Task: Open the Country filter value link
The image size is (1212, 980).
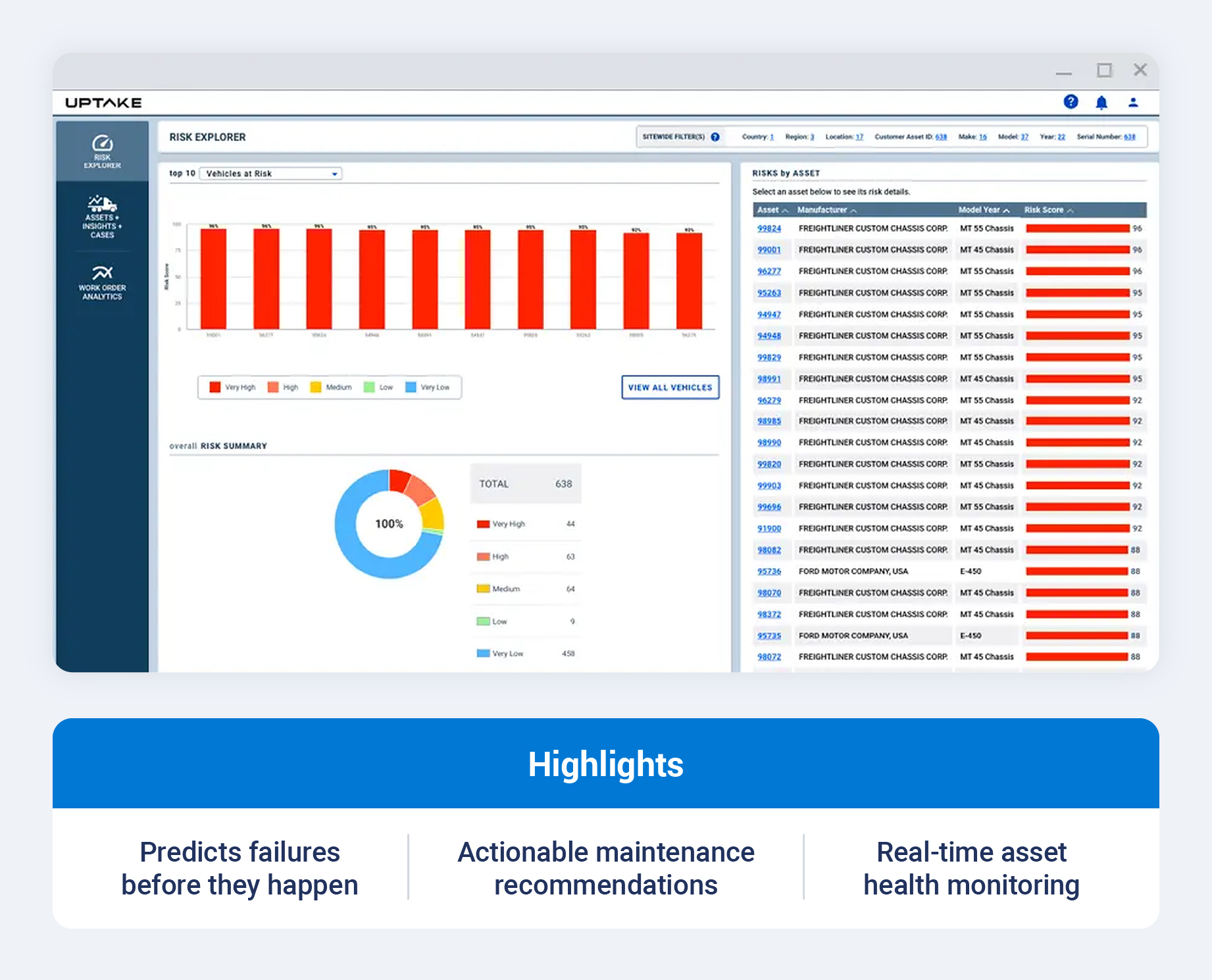Action: coord(772,137)
